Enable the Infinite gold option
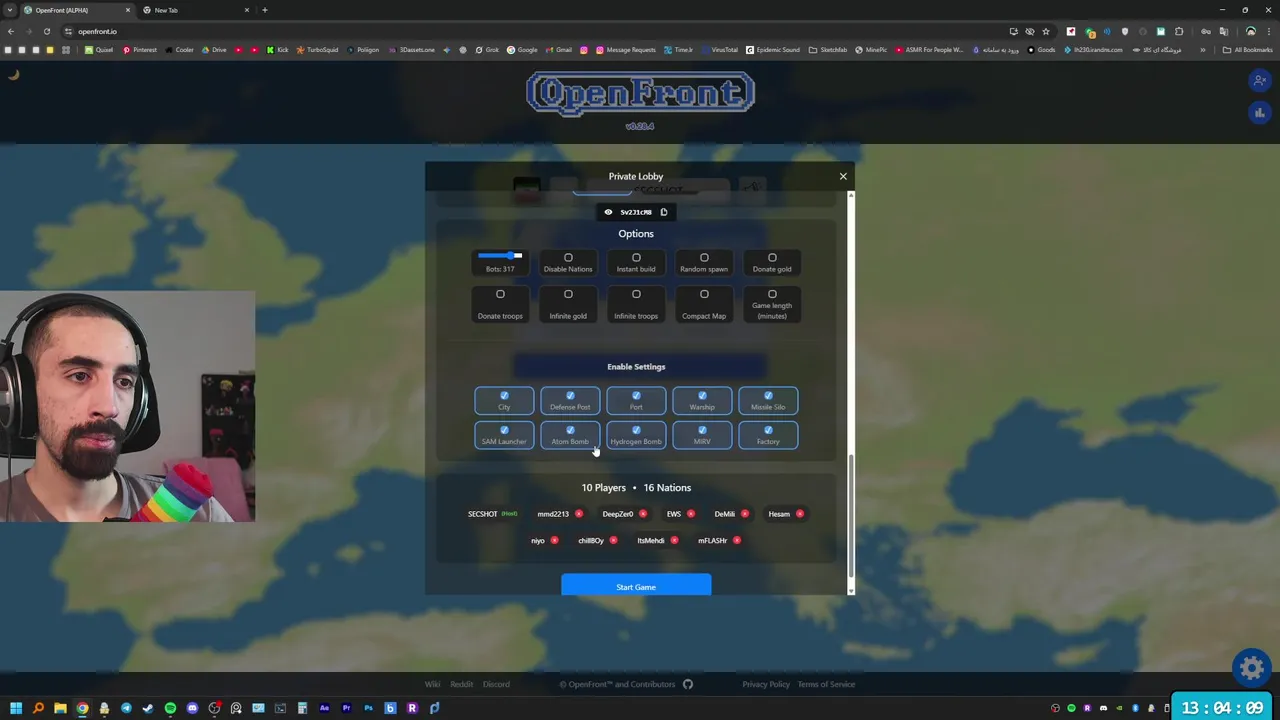The width and height of the screenshot is (1280, 720). 568,305
